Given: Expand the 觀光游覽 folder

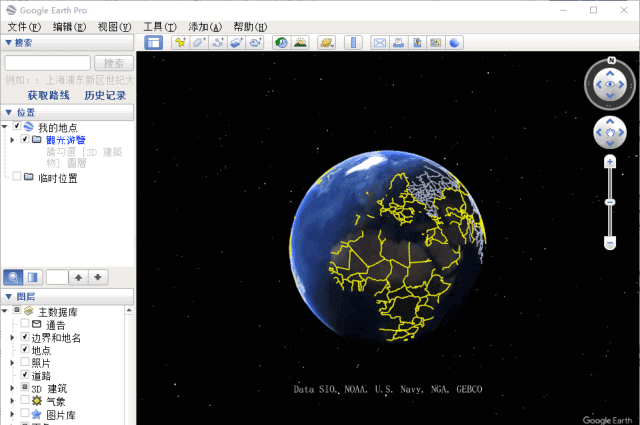Looking at the screenshot, I should 12,140.
